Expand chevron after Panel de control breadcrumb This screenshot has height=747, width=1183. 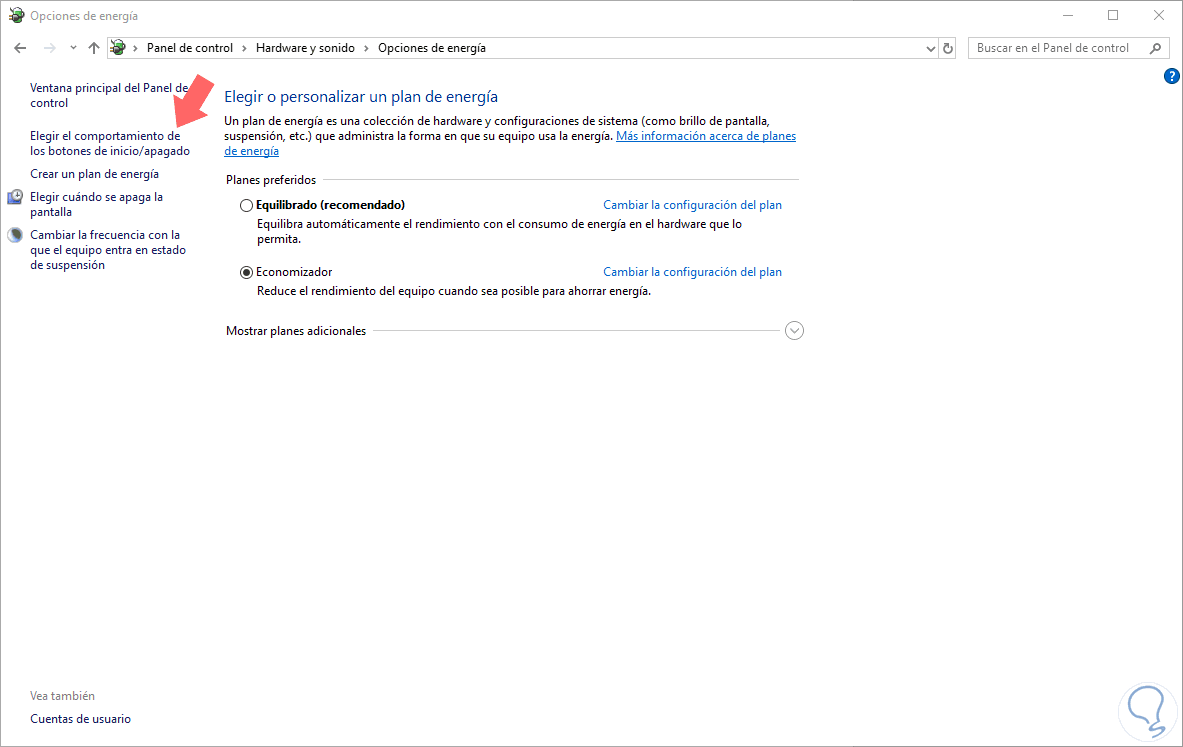point(244,48)
